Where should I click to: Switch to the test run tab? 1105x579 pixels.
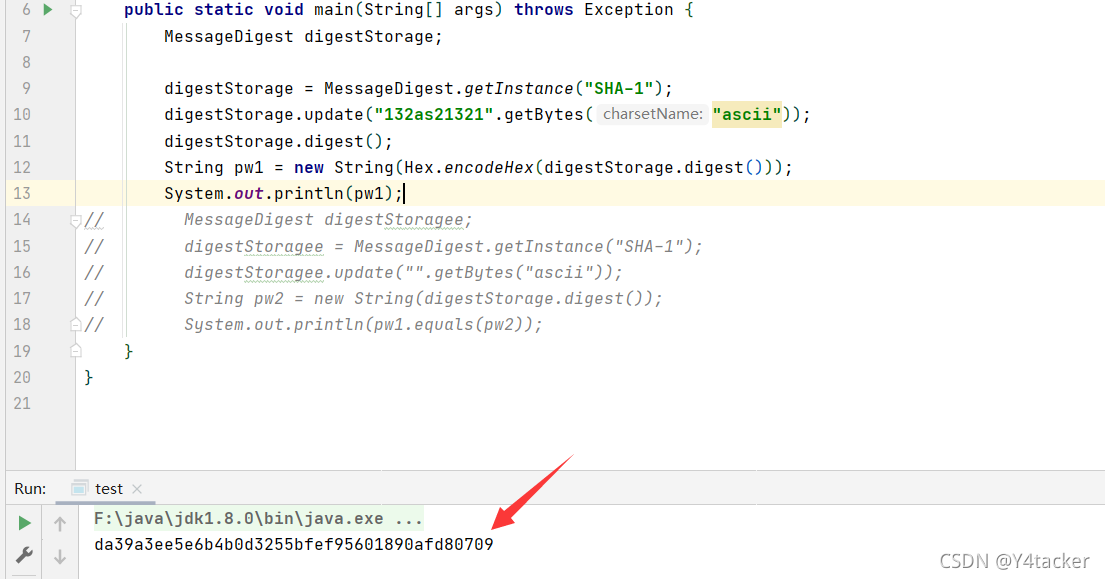pyautogui.click(x=108, y=489)
